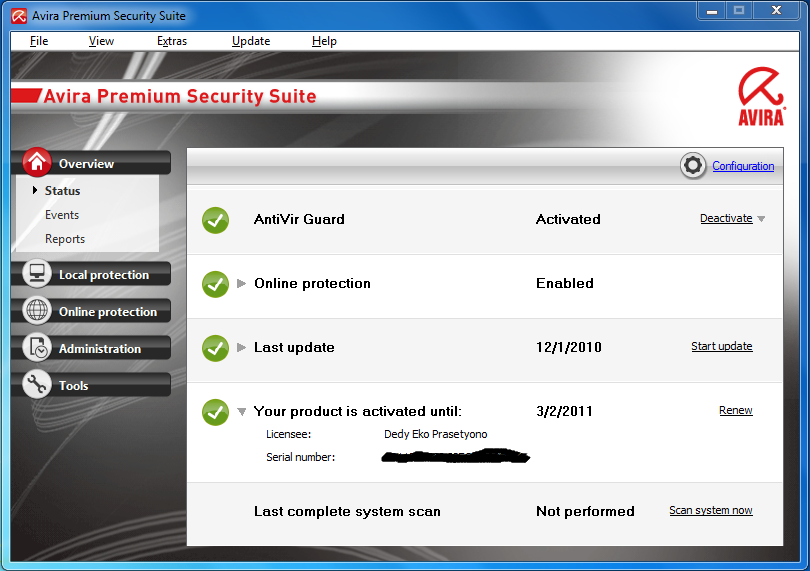The height and width of the screenshot is (571, 810).
Task: Select Reports under Overview
Action: pos(65,239)
